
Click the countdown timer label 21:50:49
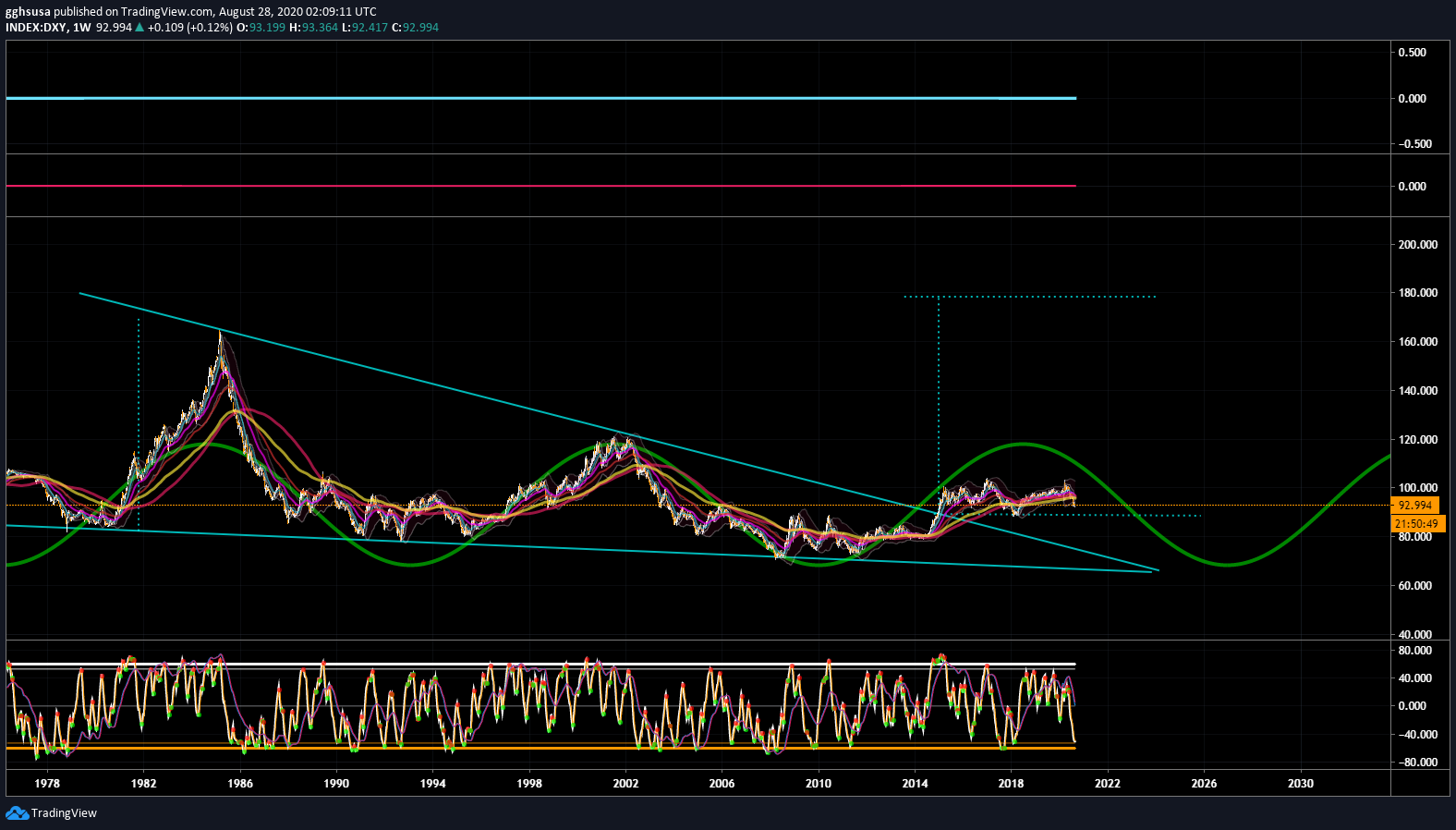click(x=1417, y=524)
